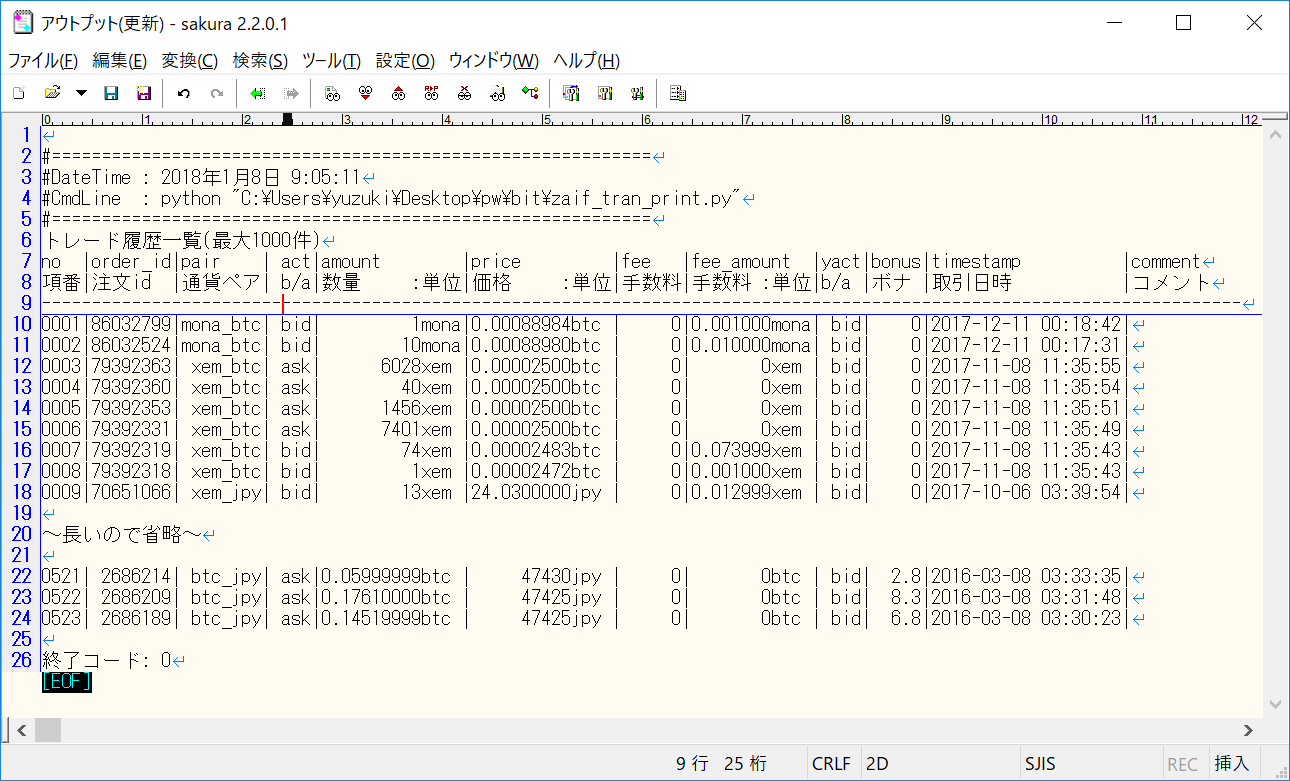Open the Find dialog

pos(331,92)
